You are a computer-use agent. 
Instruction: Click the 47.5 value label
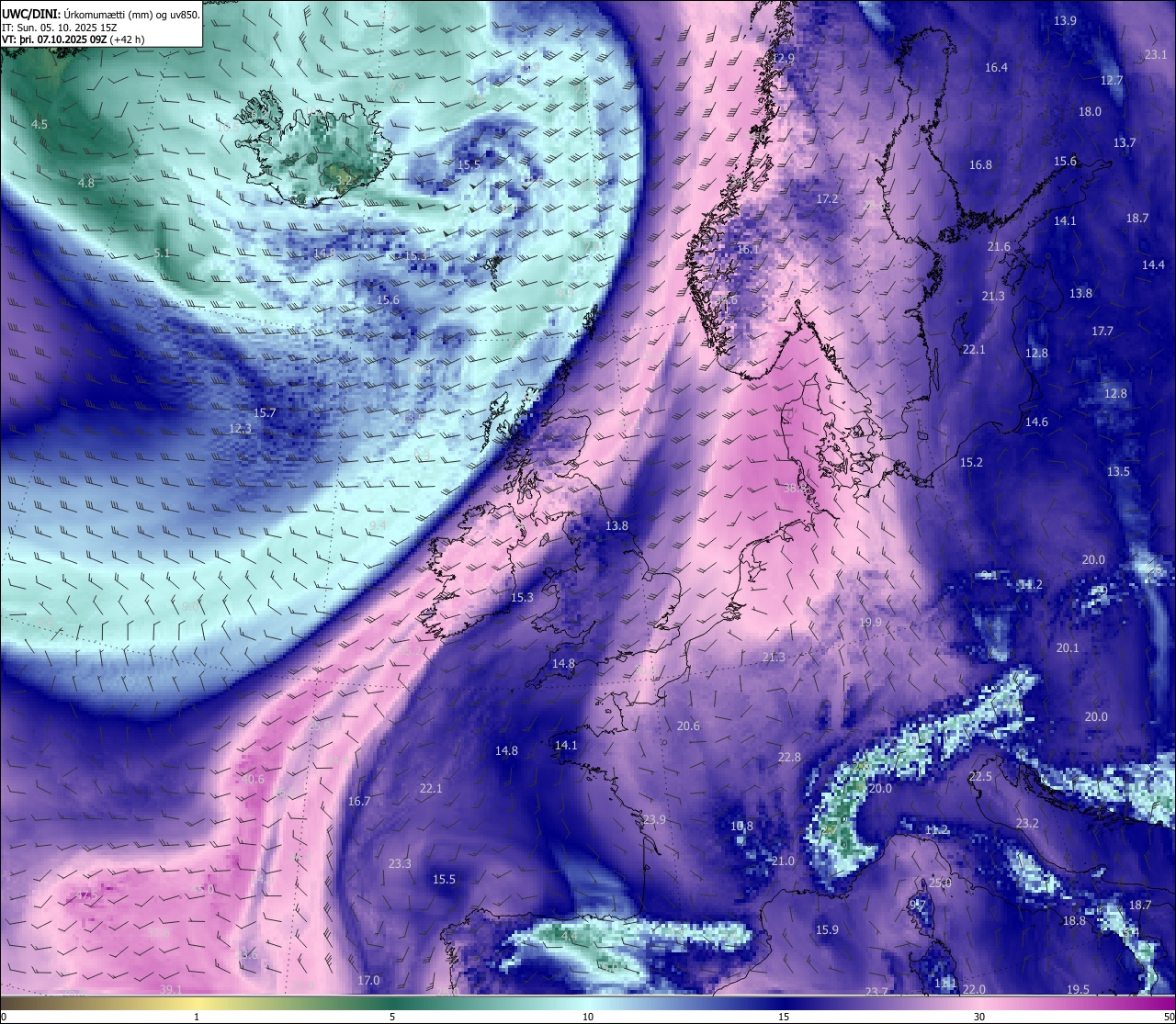[x=86, y=895]
